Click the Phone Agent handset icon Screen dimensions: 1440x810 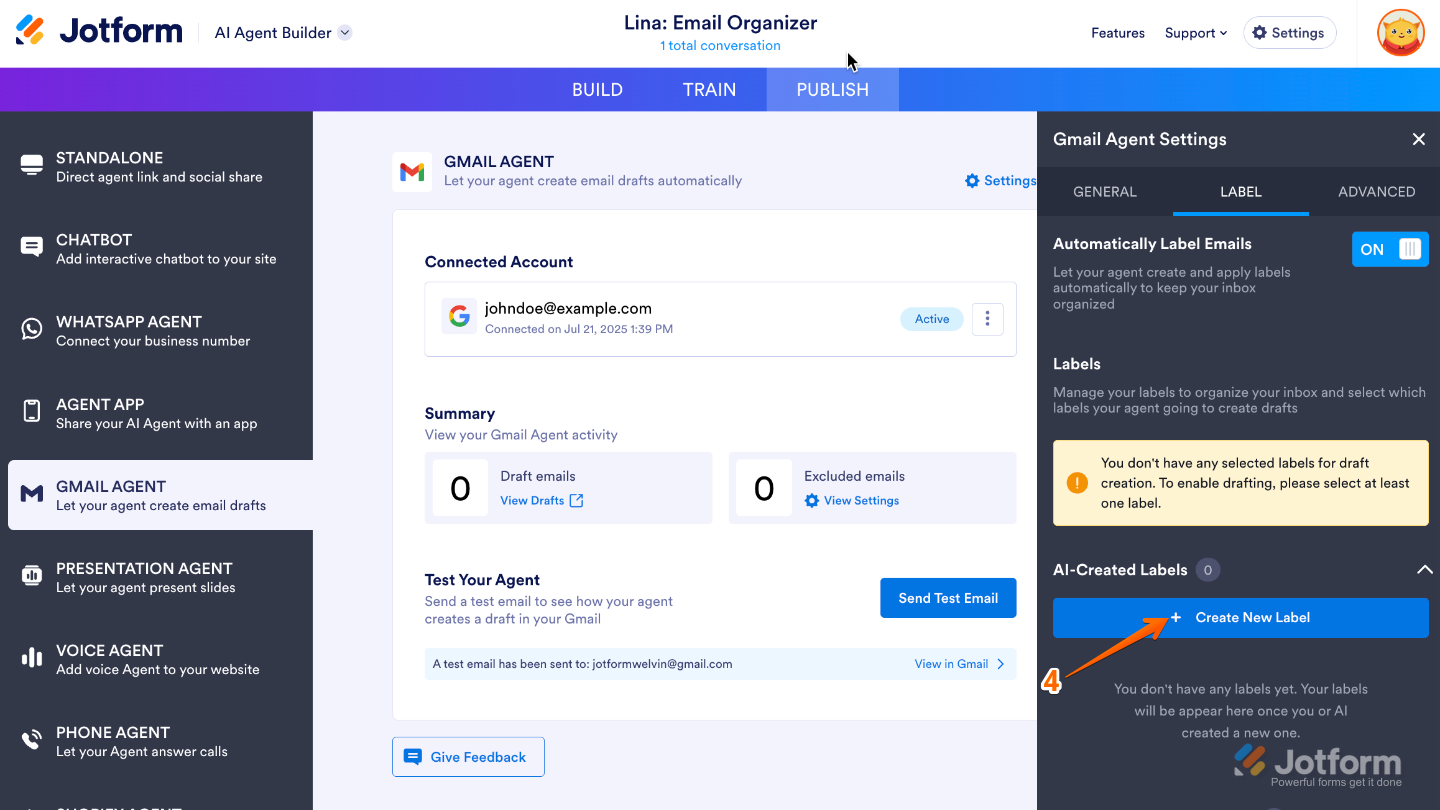coord(32,740)
